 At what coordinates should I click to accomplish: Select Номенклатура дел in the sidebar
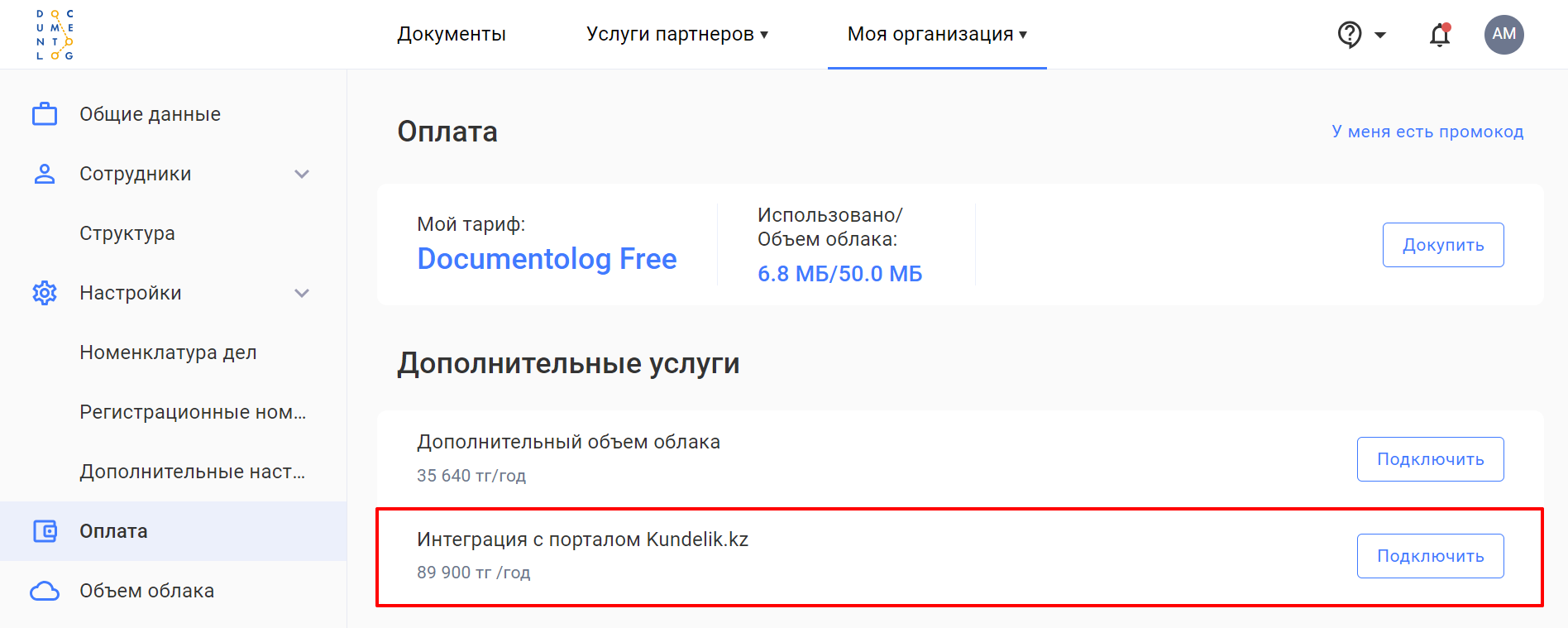pos(168,352)
